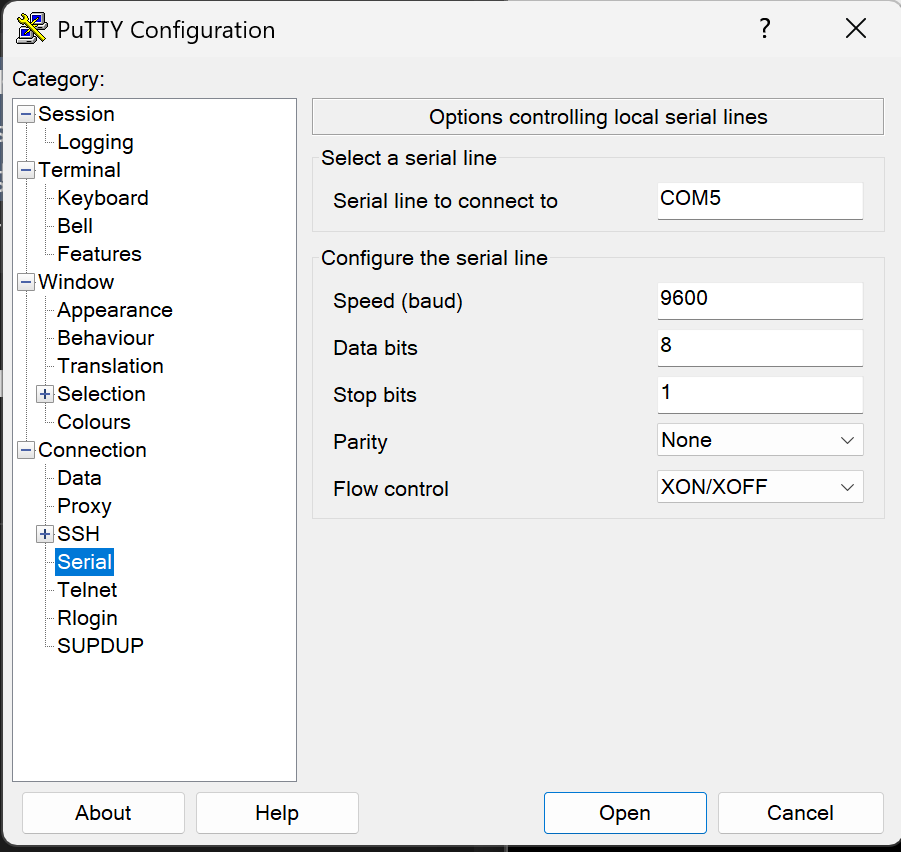Click the Cancel button
This screenshot has width=901, height=852.
click(800, 813)
